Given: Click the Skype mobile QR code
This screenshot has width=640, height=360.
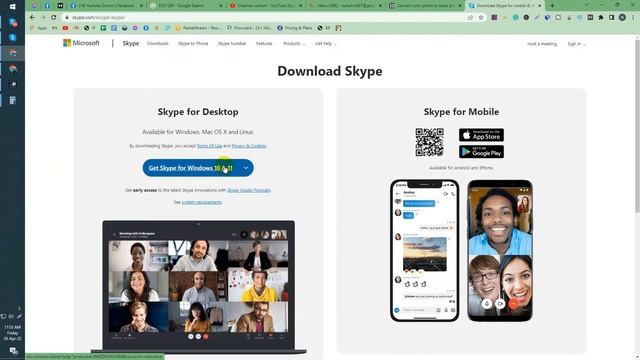Looking at the screenshot, I should [x=429, y=142].
